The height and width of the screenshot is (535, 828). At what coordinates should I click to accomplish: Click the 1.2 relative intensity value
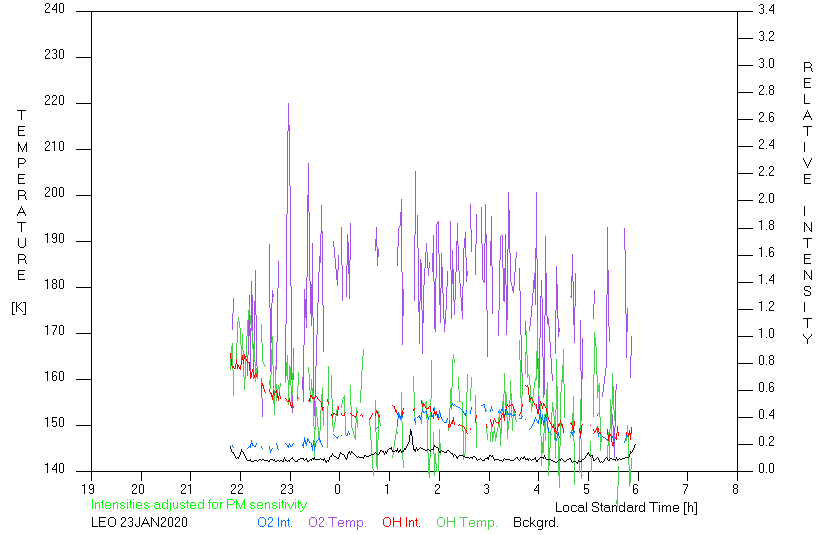(x=766, y=306)
